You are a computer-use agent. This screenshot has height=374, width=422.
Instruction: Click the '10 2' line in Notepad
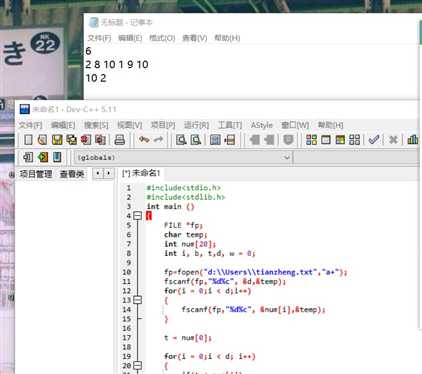[96, 78]
